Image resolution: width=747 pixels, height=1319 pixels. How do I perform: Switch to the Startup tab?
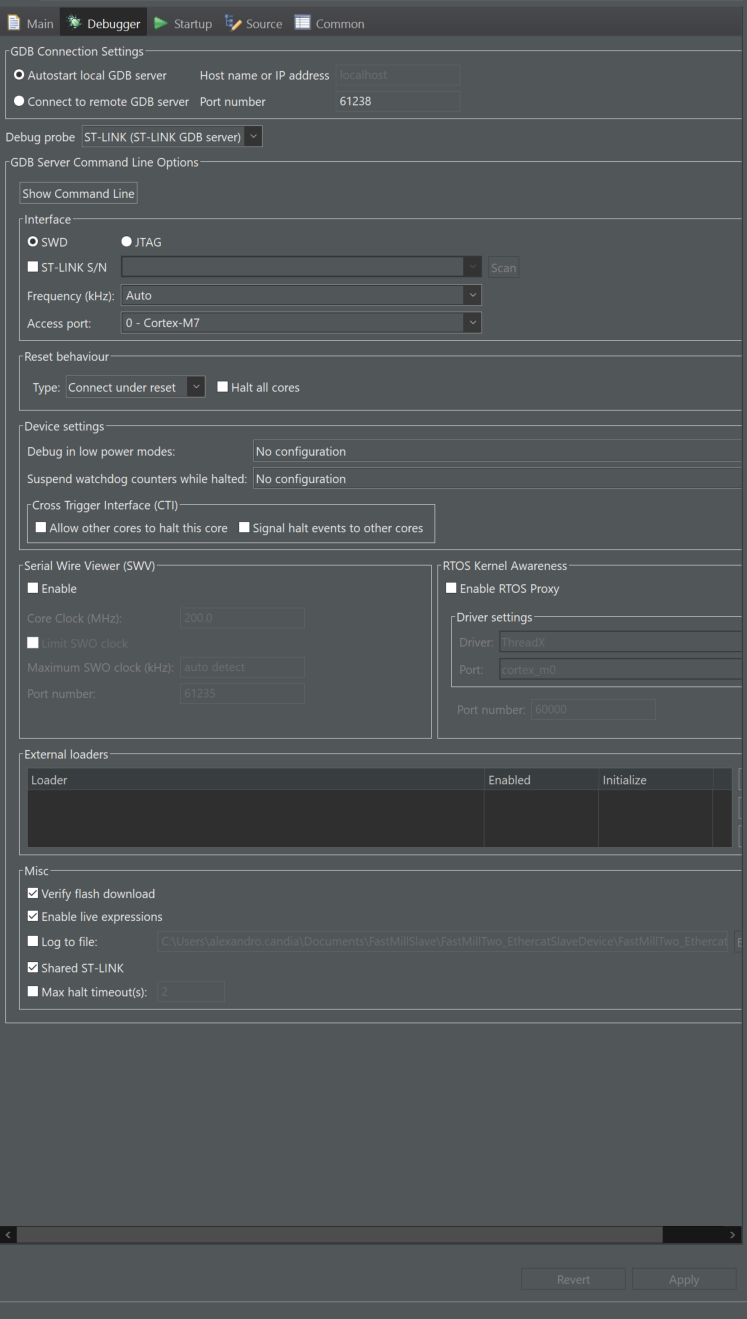click(x=192, y=22)
